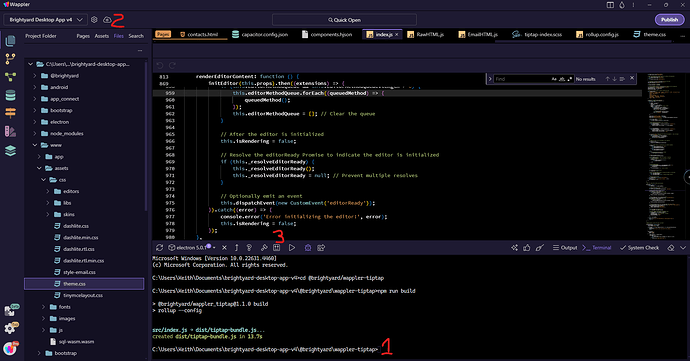
Task: Toggle regex option in Find bar
Action: point(569,79)
